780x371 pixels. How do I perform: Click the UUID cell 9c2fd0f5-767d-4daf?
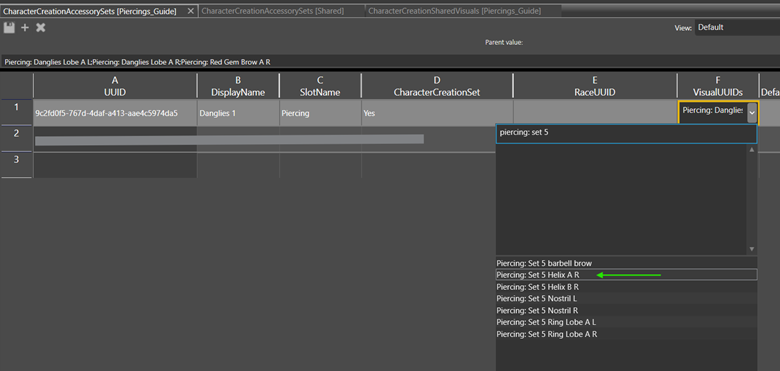115,113
